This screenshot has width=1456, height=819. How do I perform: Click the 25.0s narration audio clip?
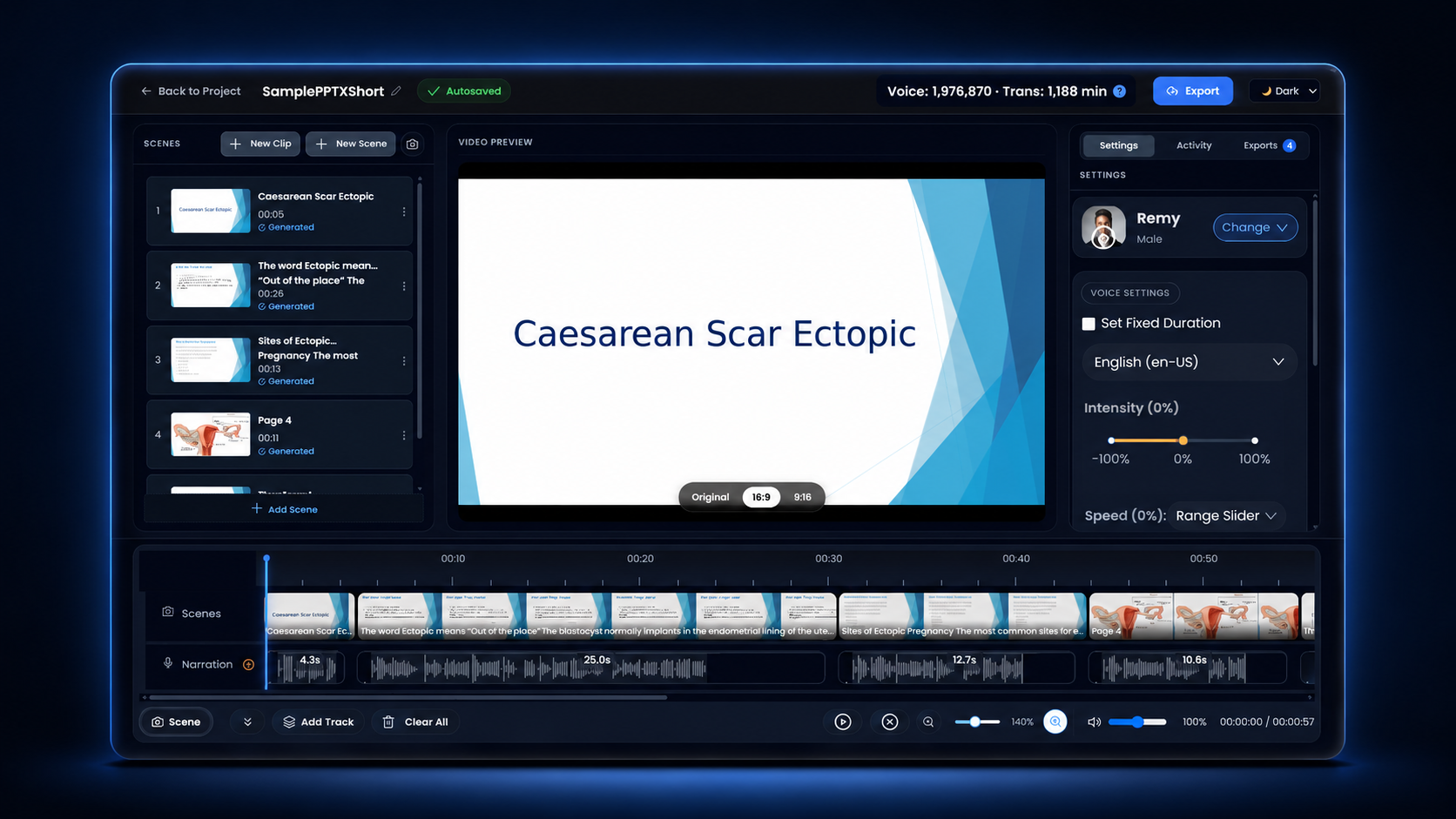[x=591, y=668]
